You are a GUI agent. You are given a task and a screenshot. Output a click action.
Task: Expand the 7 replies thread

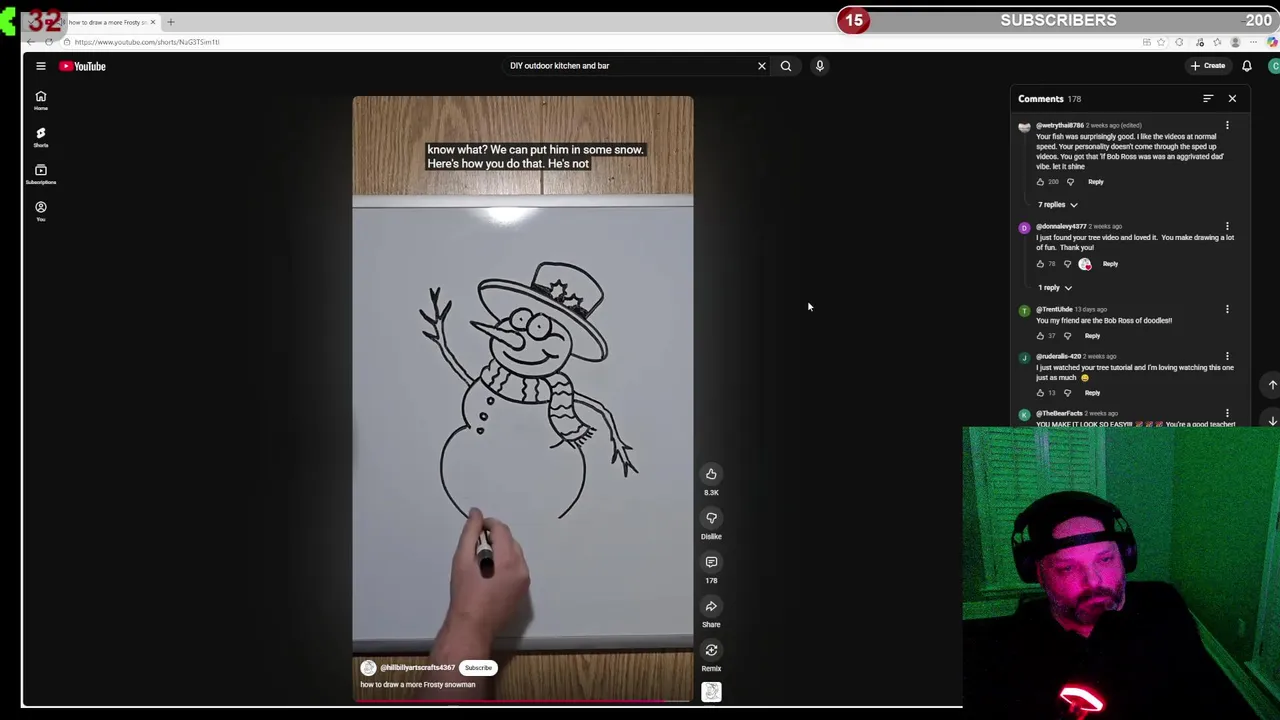[1058, 205]
